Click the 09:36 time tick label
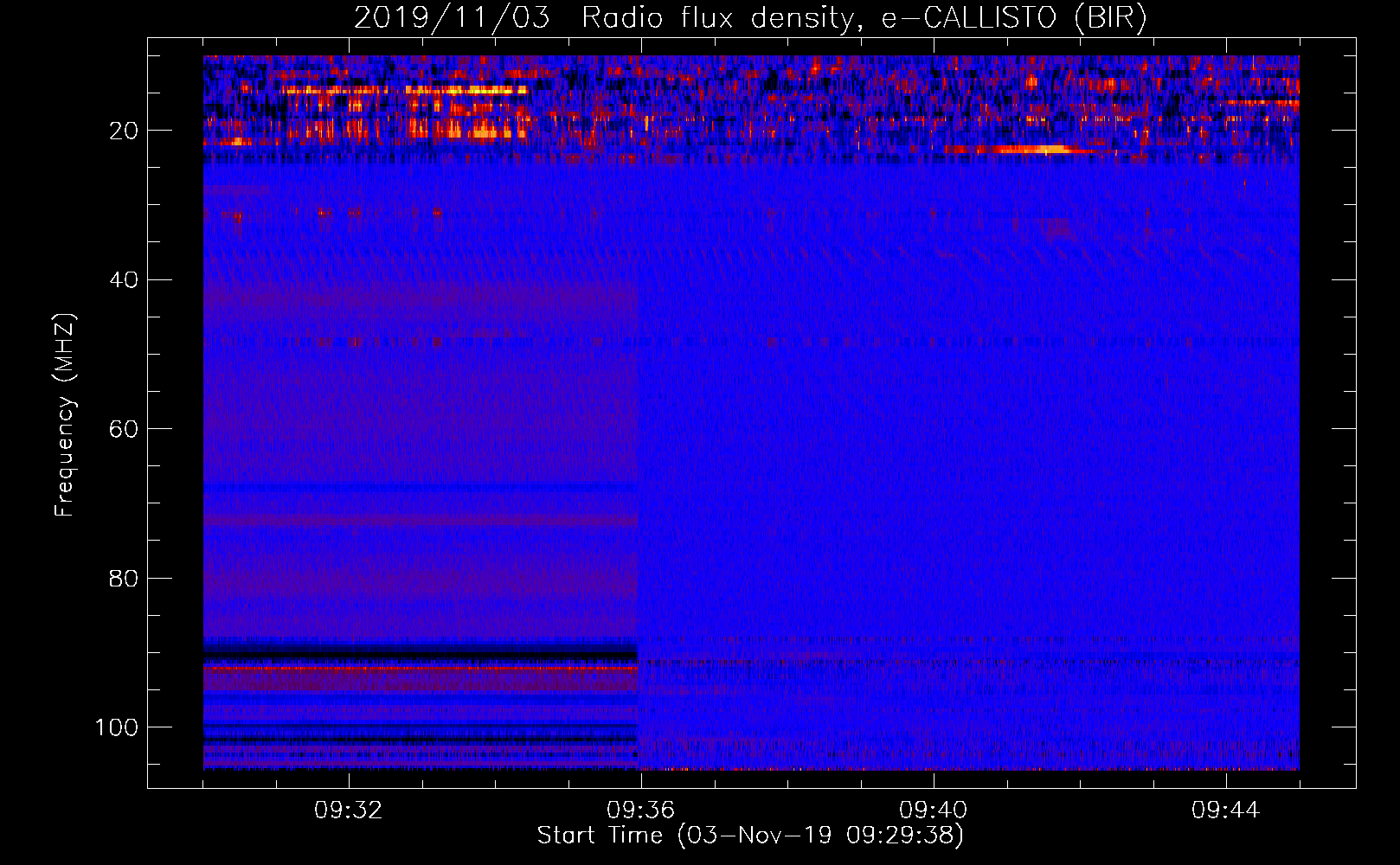Screen dimensions: 1400x865 [641, 811]
